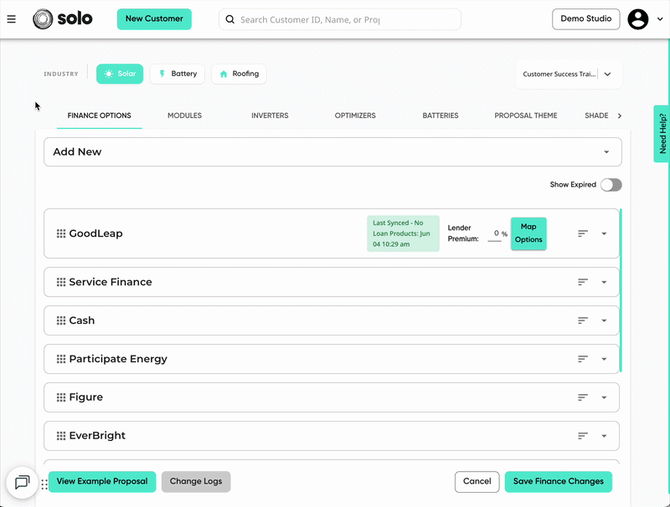
Task: Expand the Participate Energy row
Action: 604,359
